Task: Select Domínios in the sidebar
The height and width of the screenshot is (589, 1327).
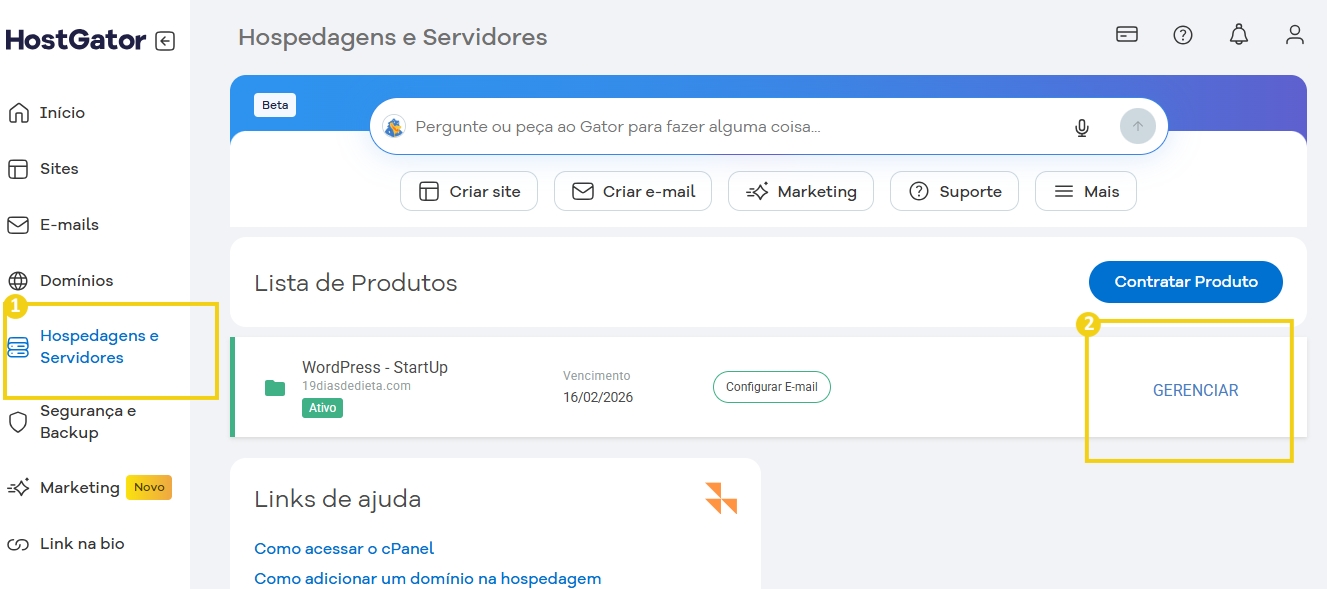Action: pyautogui.click(x=76, y=280)
